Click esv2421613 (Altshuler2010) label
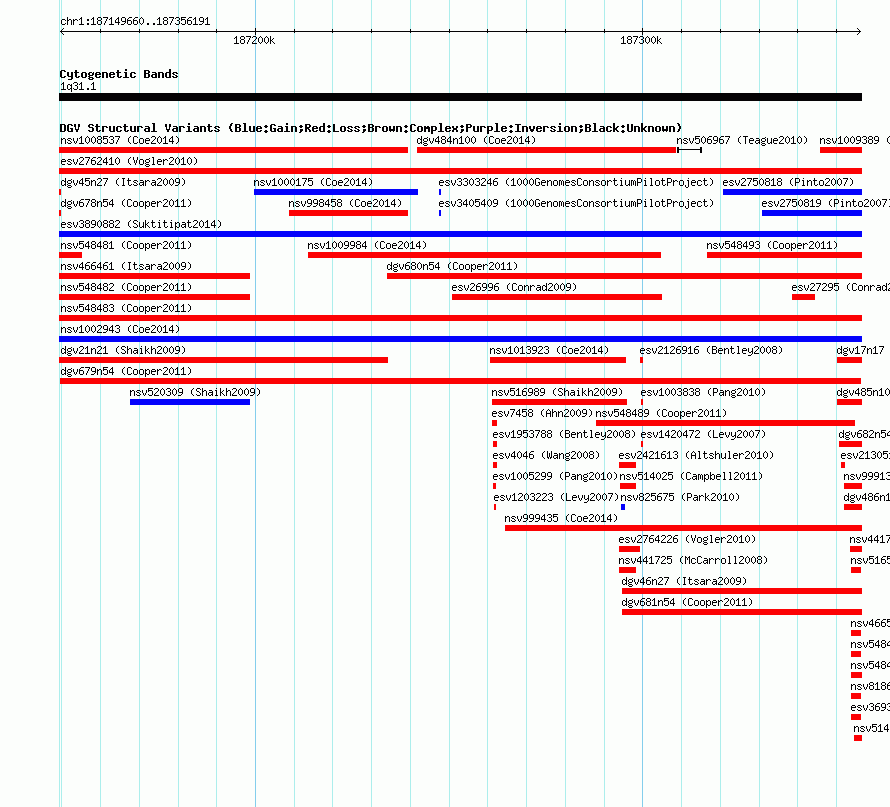This screenshot has width=890, height=807. [x=696, y=455]
